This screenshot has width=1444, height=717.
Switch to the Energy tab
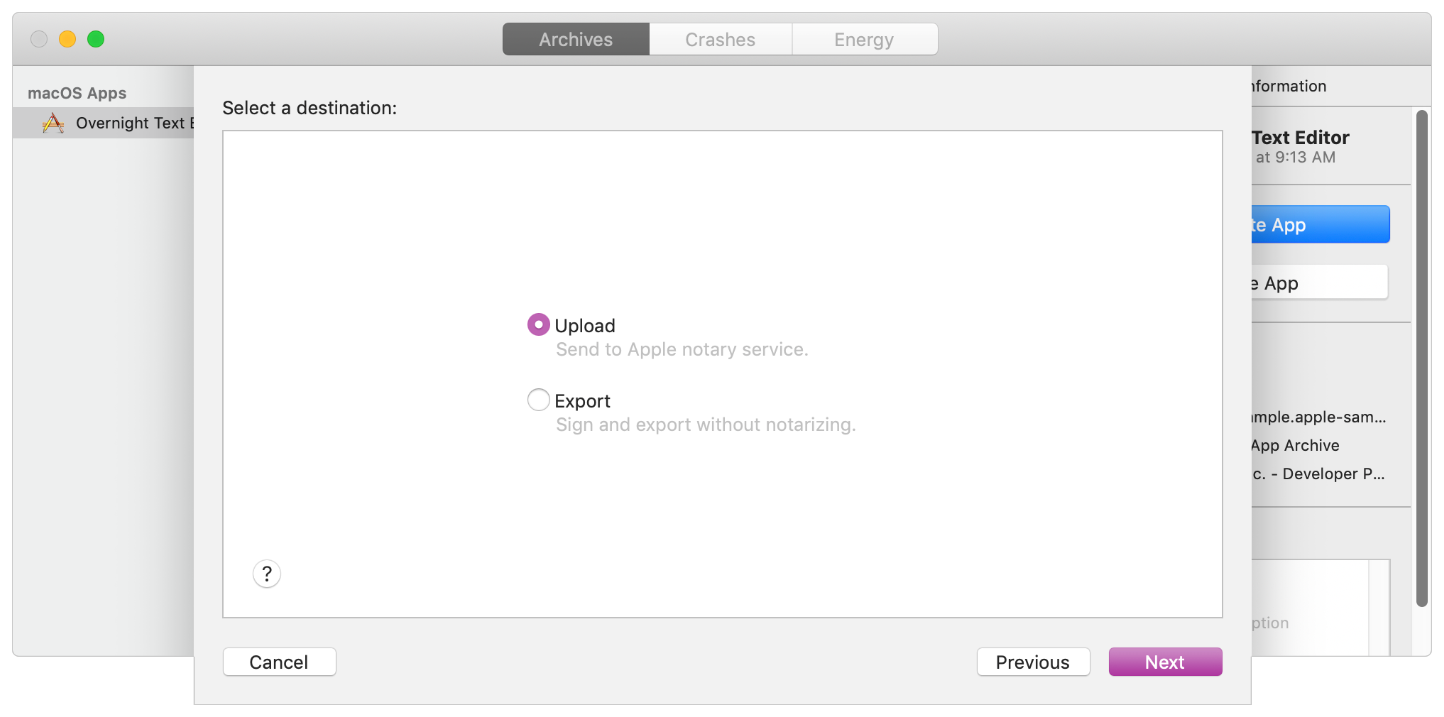[863, 39]
